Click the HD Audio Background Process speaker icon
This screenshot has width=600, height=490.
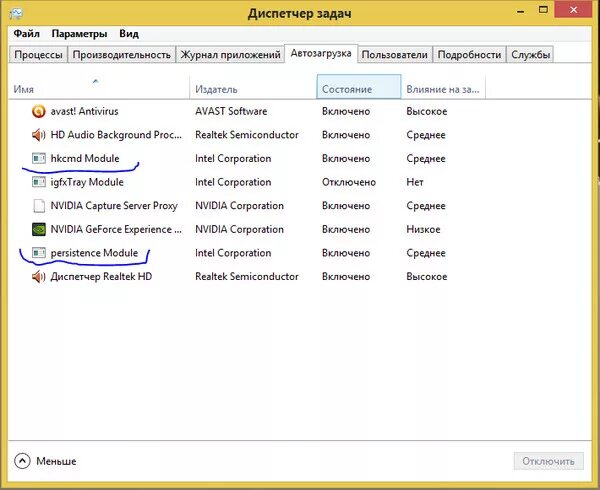click(x=39, y=135)
